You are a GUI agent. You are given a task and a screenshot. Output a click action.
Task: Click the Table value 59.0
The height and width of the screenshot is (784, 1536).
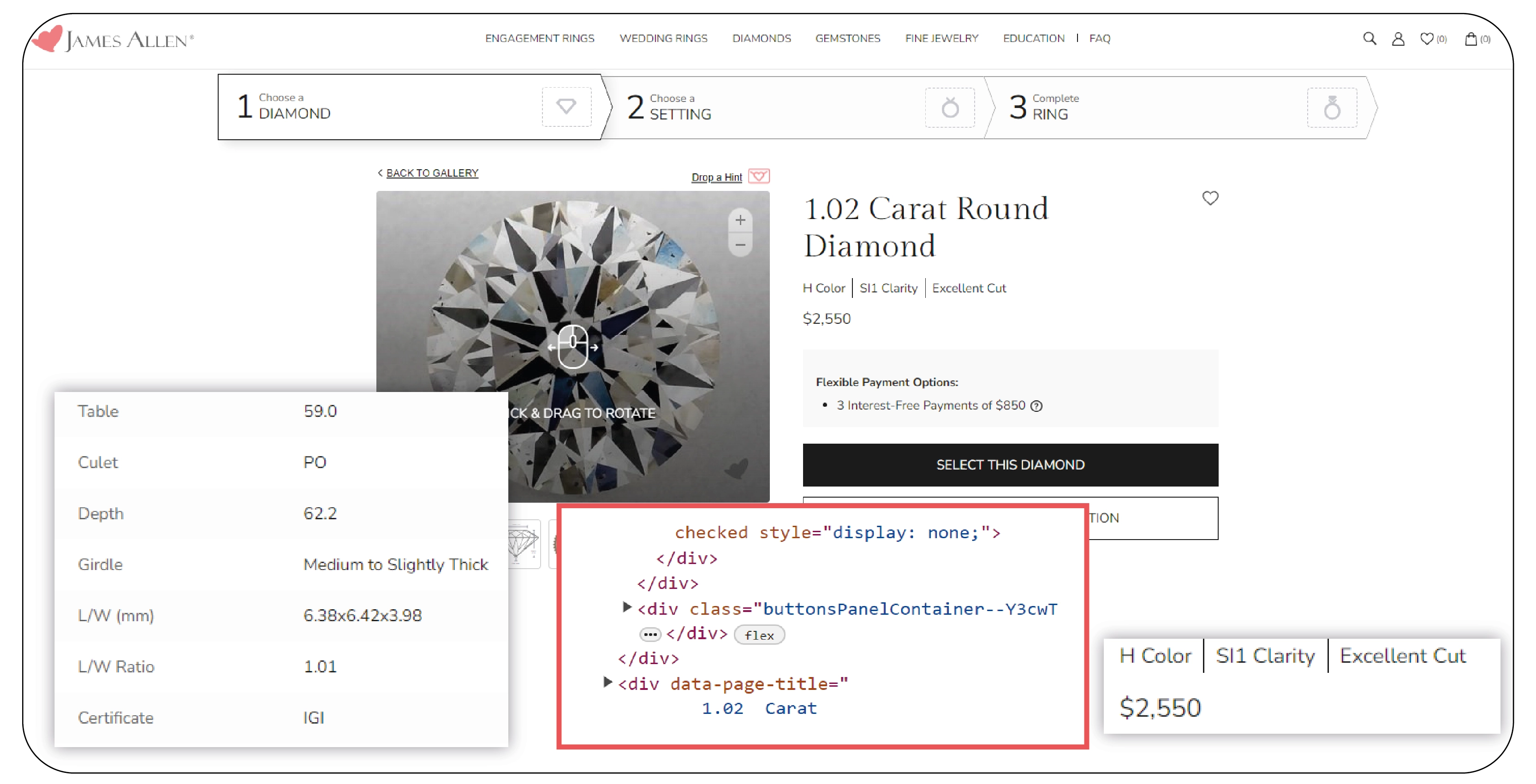point(320,411)
